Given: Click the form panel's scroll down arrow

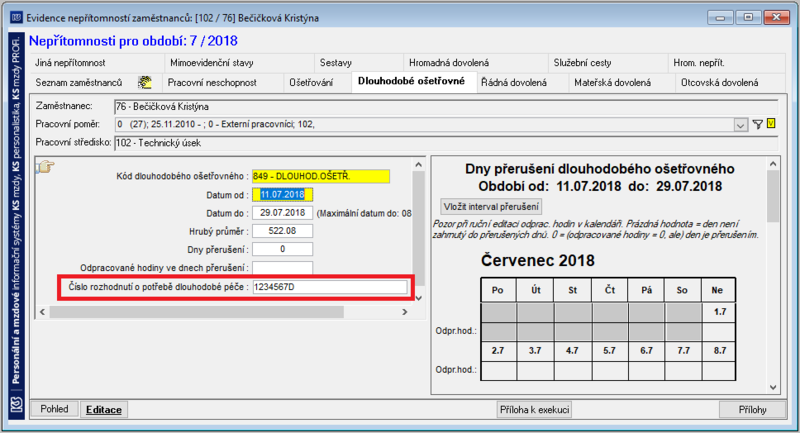Looking at the screenshot, I should coord(418,298).
